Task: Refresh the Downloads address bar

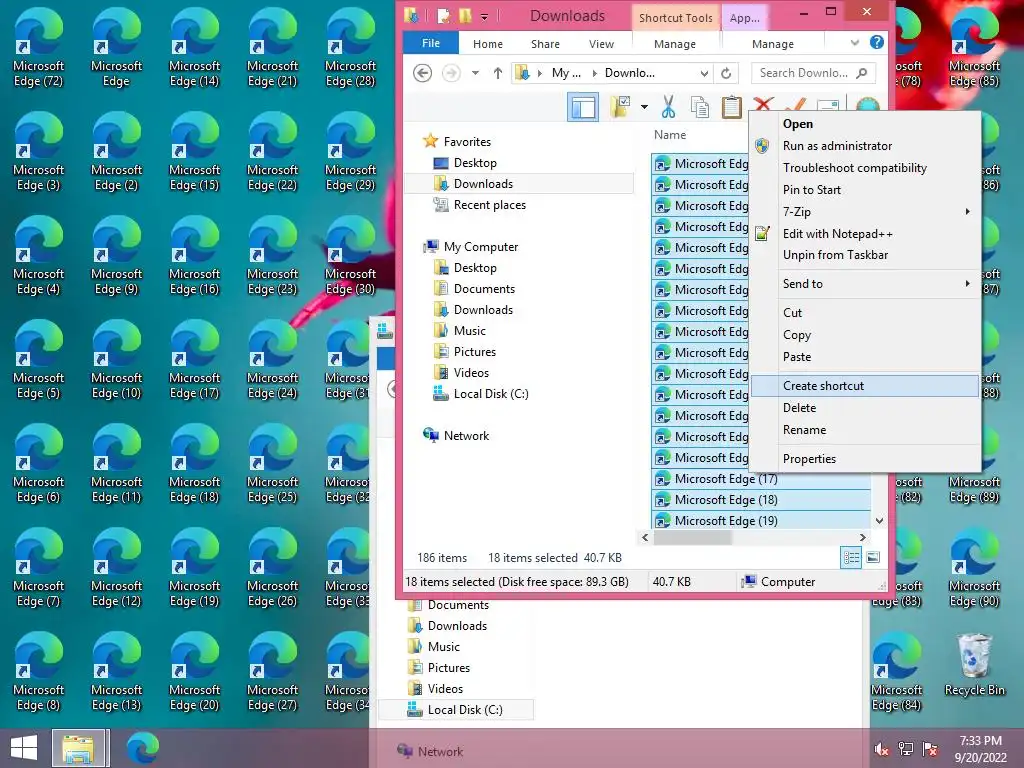Action: [x=726, y=73]
